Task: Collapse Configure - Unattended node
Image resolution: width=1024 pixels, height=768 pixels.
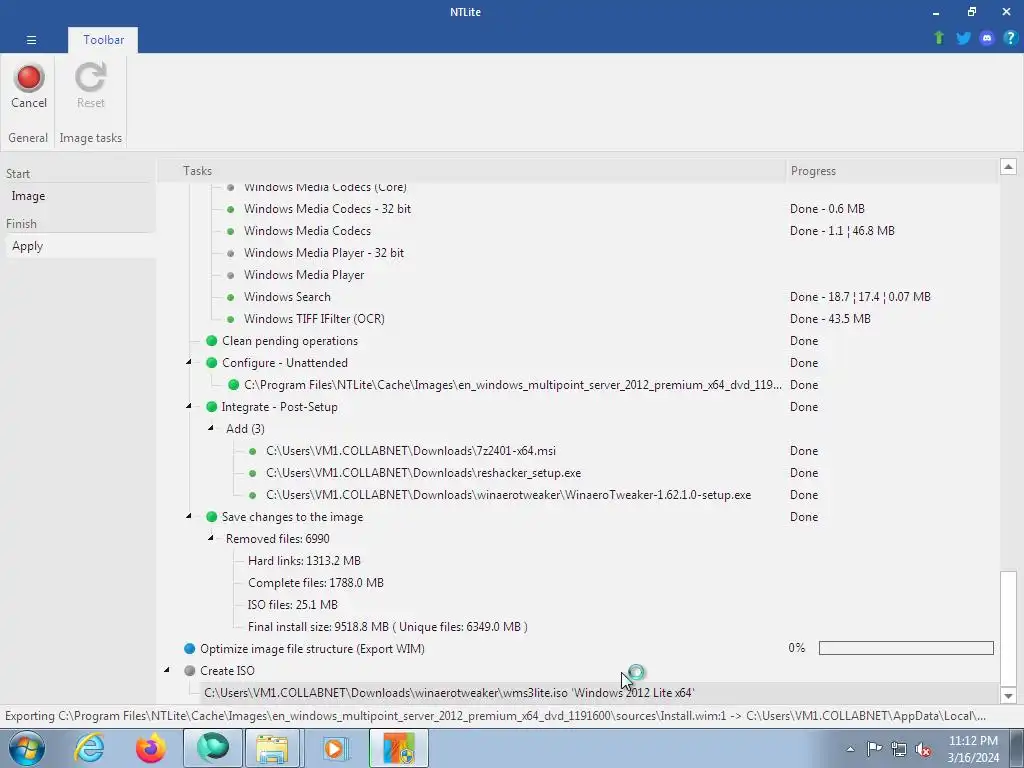Action: pyautogui.click(x=189, y=362)
